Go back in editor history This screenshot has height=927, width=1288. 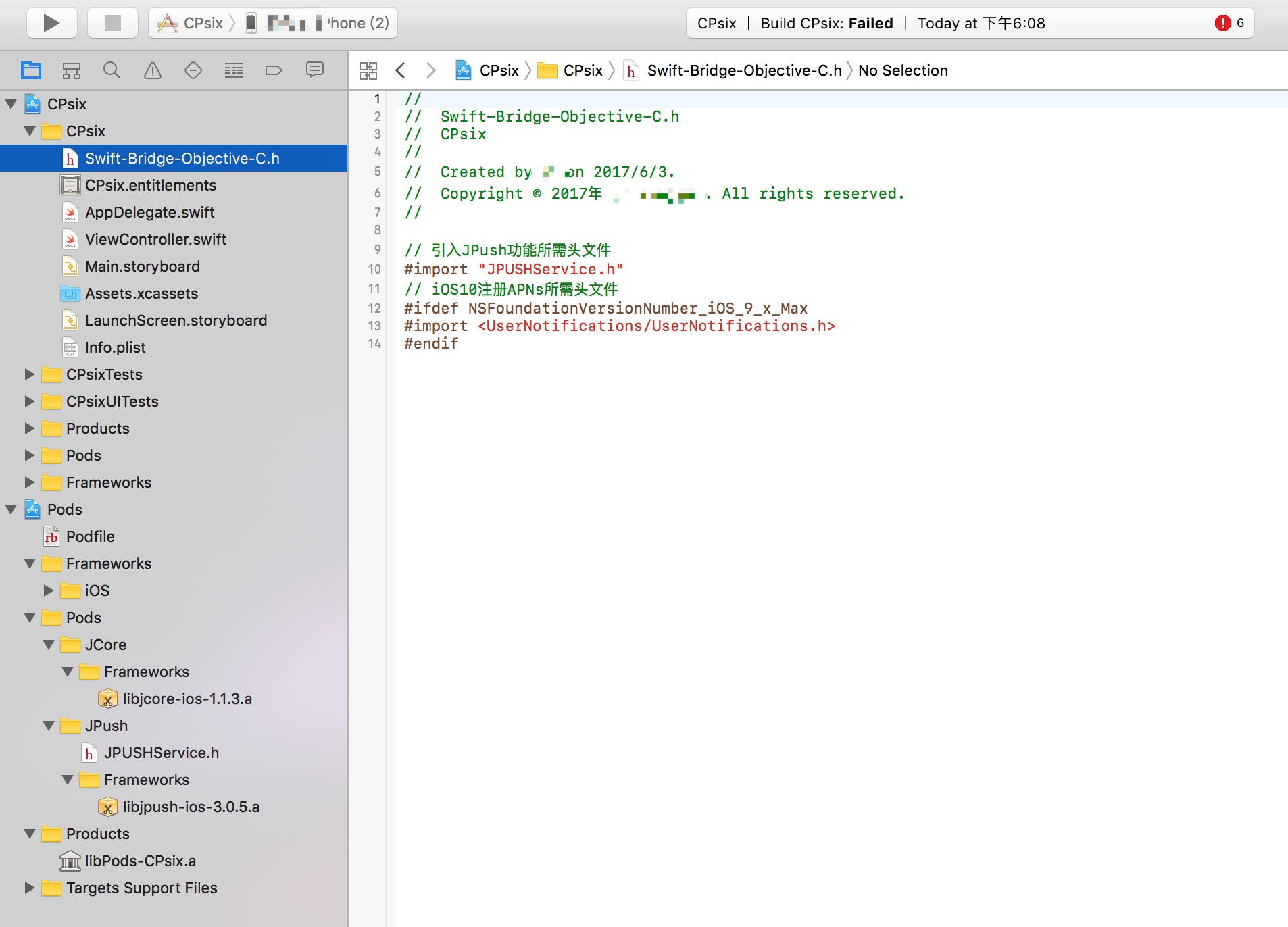pos(401,70)
